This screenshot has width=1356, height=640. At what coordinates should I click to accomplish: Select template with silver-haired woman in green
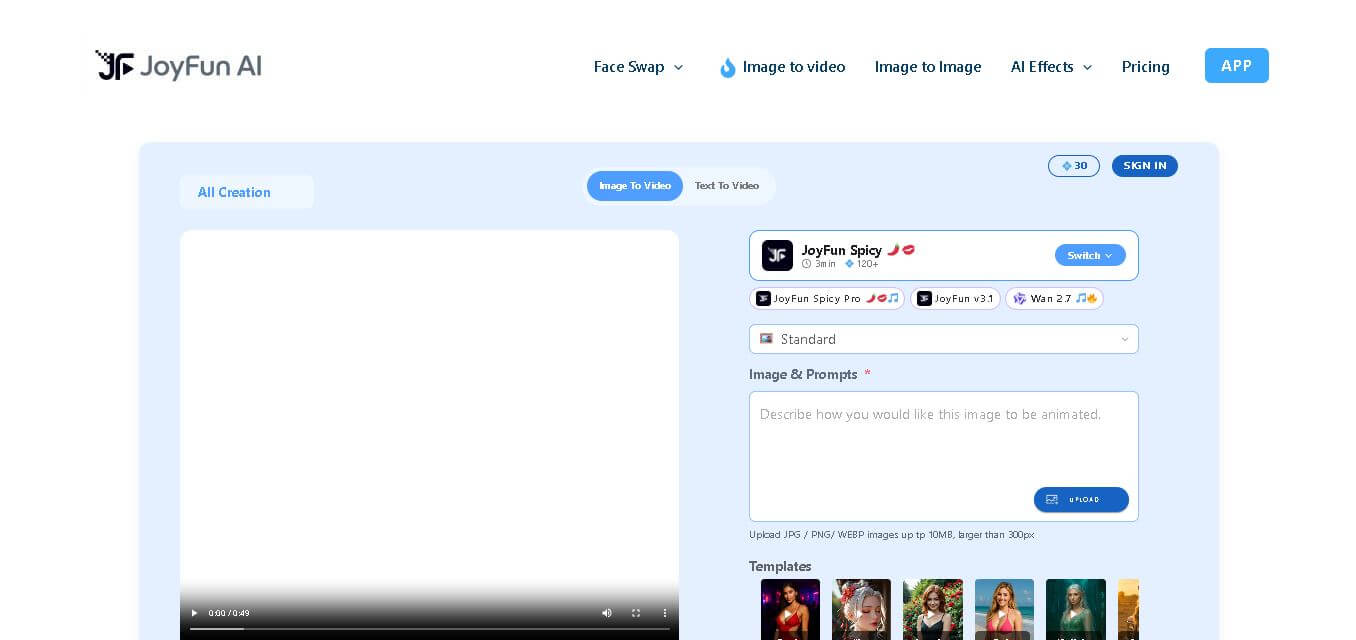click(1076, 609)
